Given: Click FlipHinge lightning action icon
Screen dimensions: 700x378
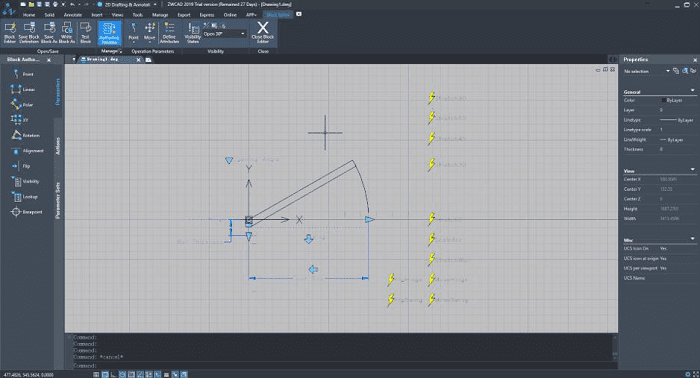Looking at the screenshot, I should pos(391,280).
